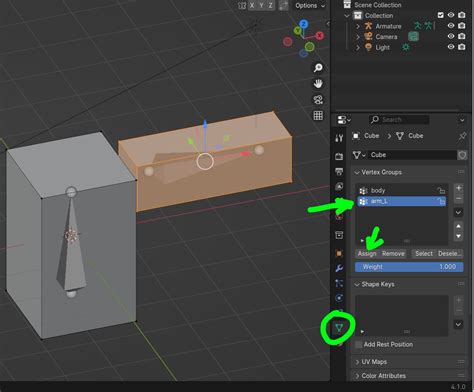
Task: Open the View Layer properties tab
Action: pyautogui.click(x=339, y=186)
